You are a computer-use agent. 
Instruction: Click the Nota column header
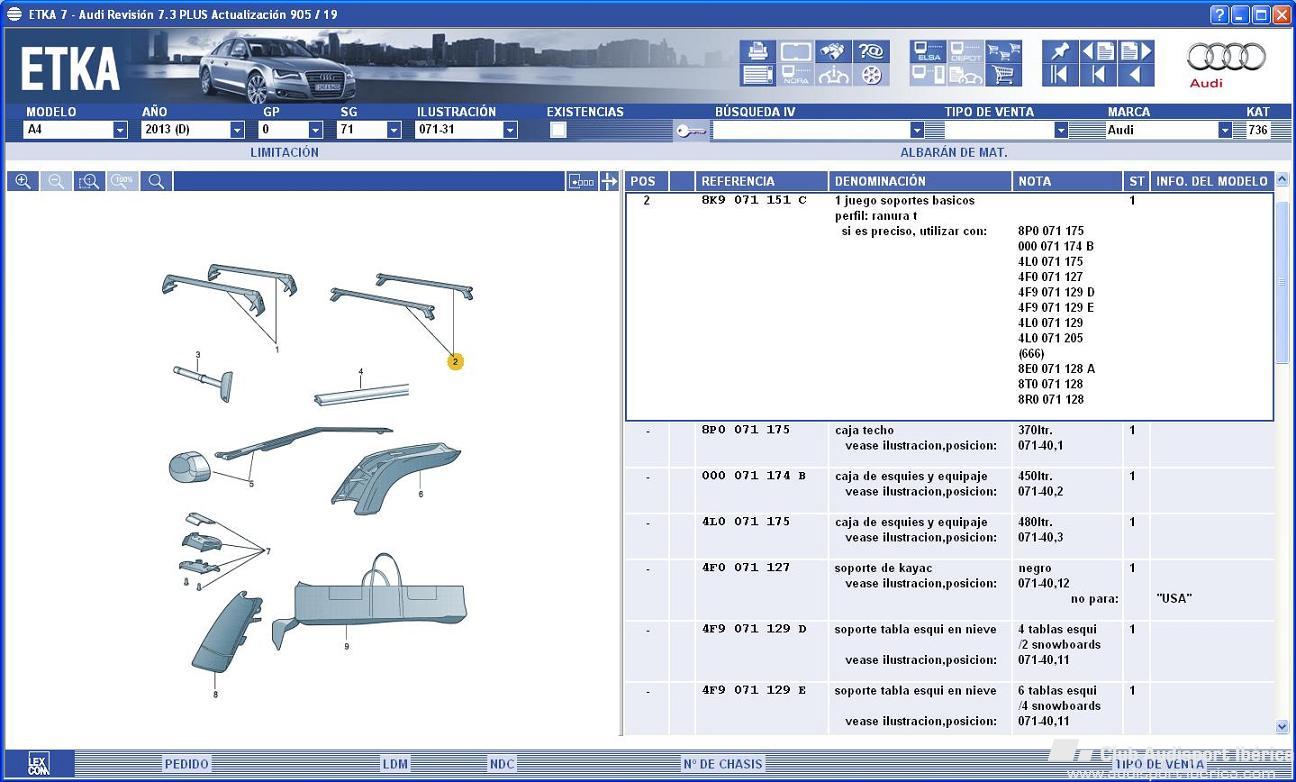[1068, 181]
